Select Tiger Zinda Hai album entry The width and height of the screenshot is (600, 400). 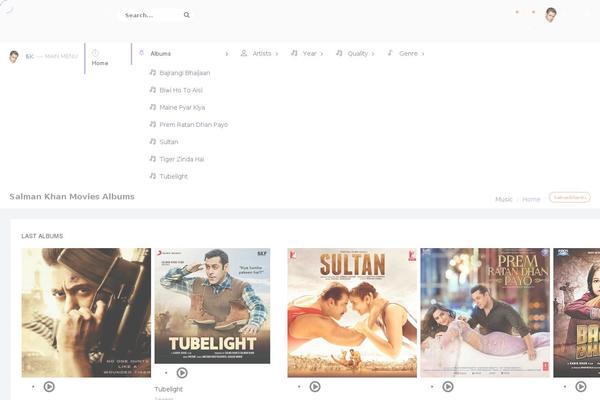182,159
